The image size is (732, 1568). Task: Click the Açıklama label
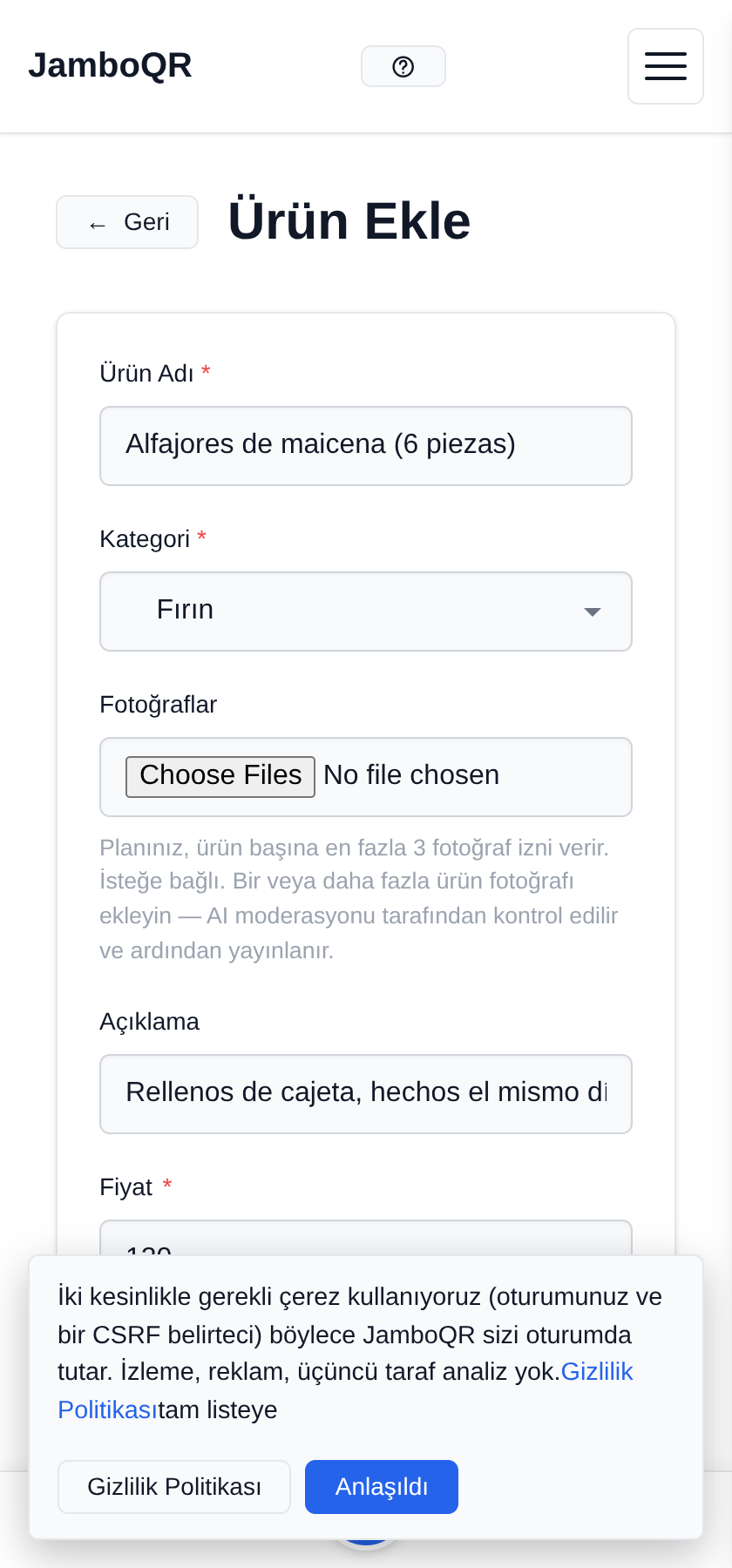point(150,1022)
